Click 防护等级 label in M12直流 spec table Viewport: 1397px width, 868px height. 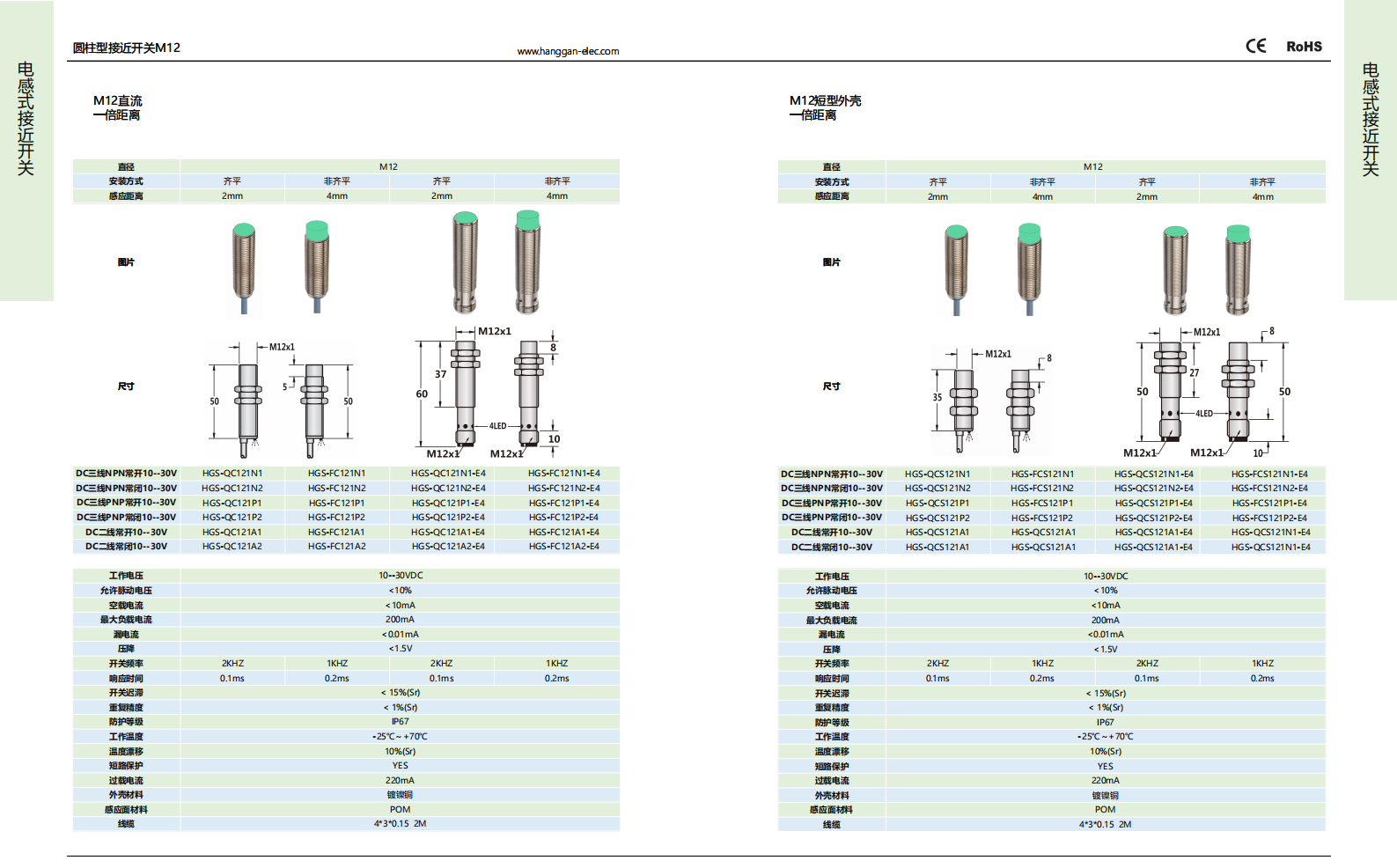coord(126,722)
